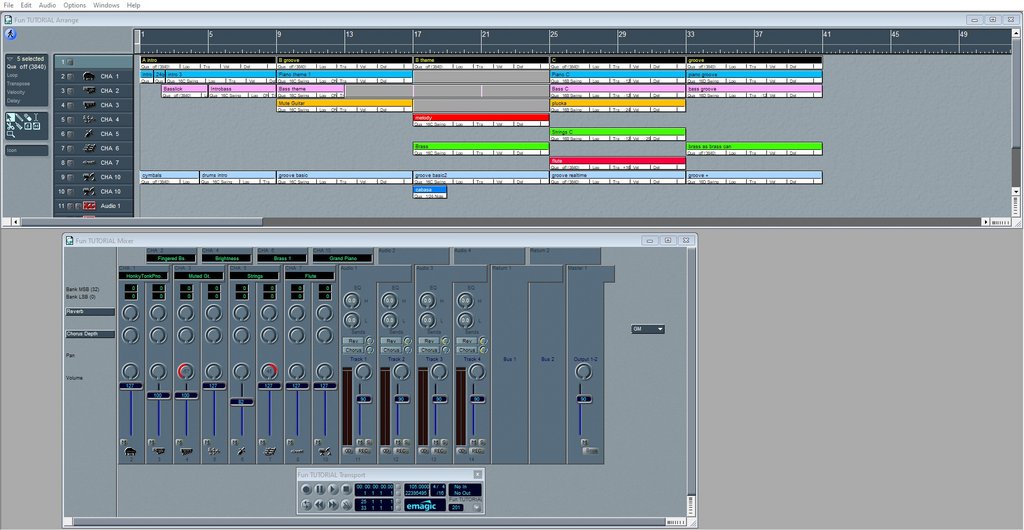Image resolution: width=1024 pixels, height=530 pixels.
Task: Open the dropdown arrow in Transport panel
Action: pos(477,507)
